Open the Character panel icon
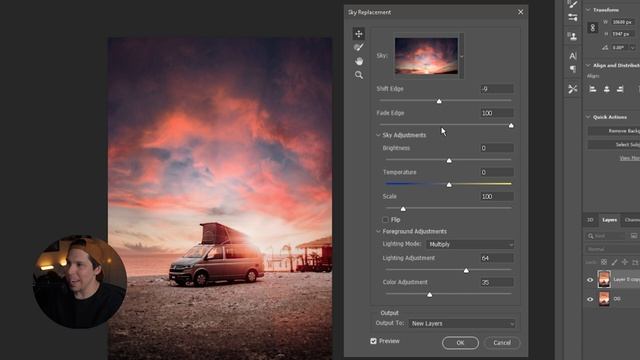Viewport: 640px width, 360px height. [x=573, y=56]
